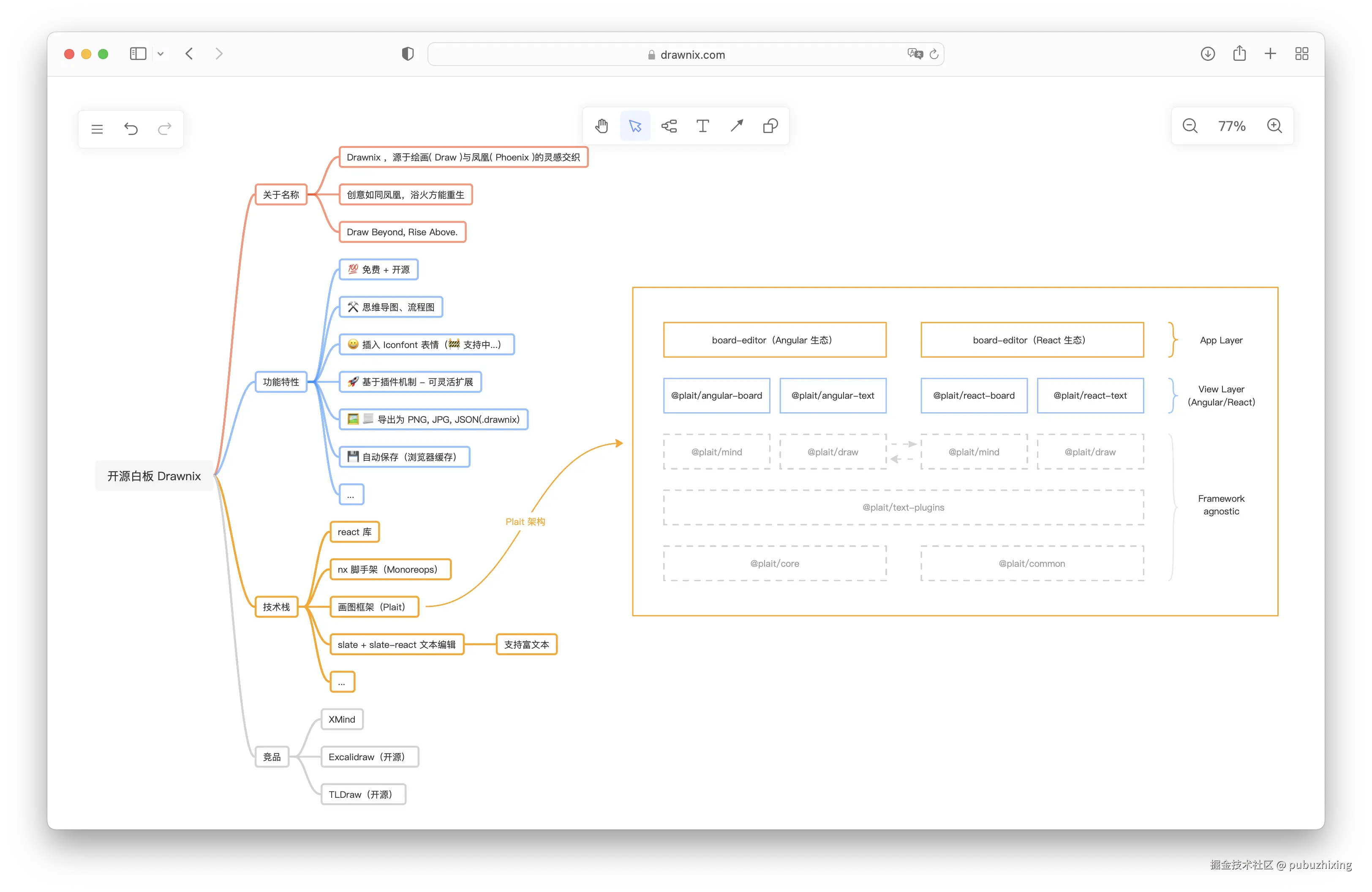This screenshot has height=892, width=1372.
Task: Zoom in the canvas
Action: coord(1274,125)
